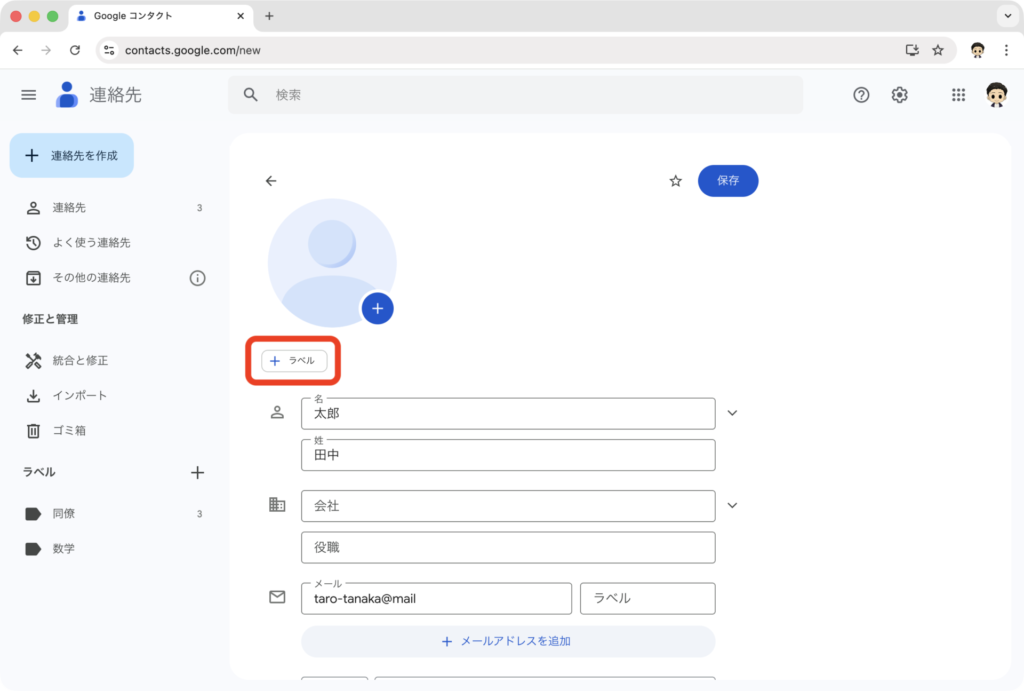This screenshot has height=691, width=1024.
Task: Click the info icon next to その他の連絡先
Action: pos(199,278)
